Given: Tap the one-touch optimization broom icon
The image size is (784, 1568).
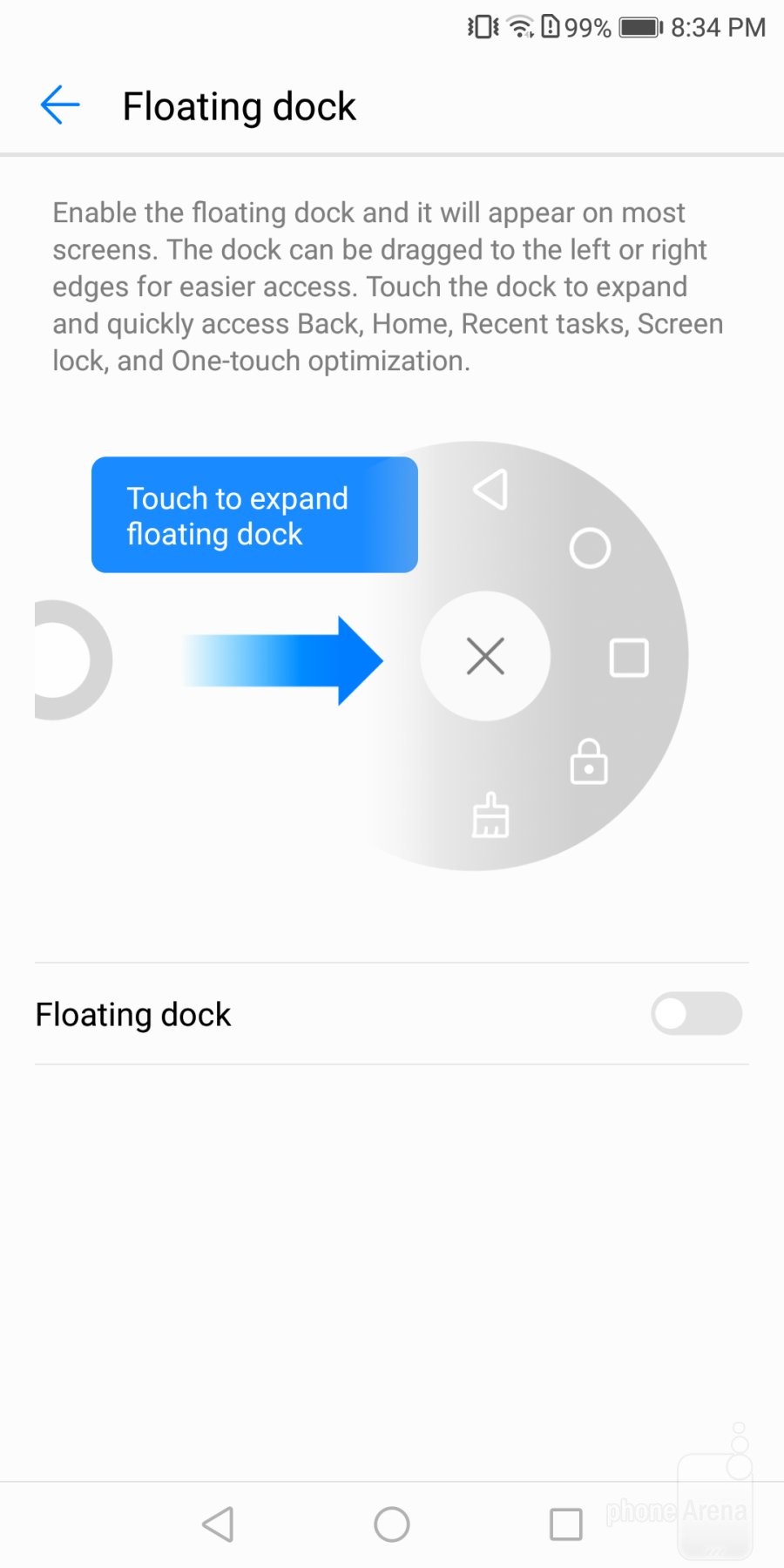Looking at the screenshot, I should click(x=490, y=815).
